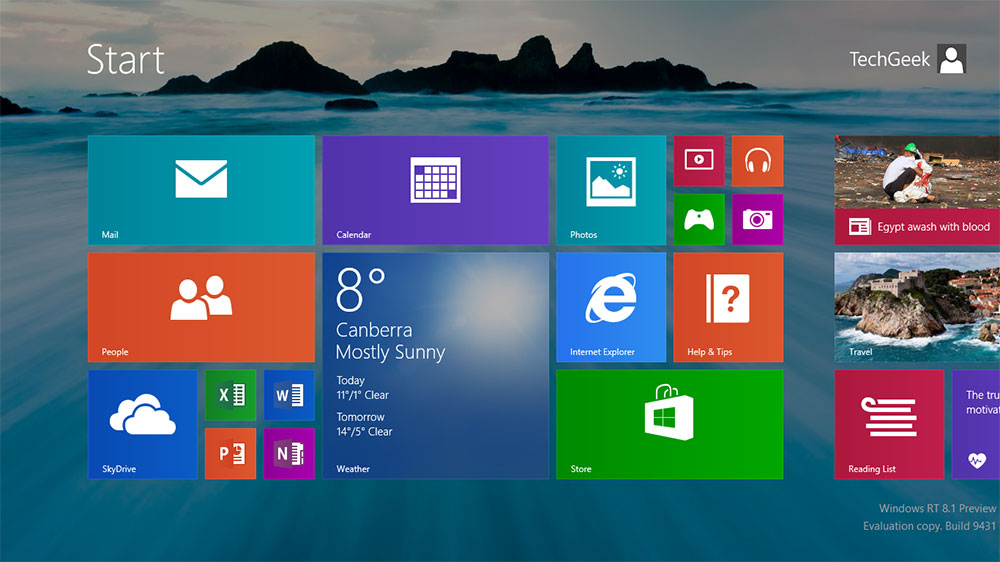Viewport: 1000px width, 562px height.
Task: Click the 'Start' heading text
Action: [126, 60]
